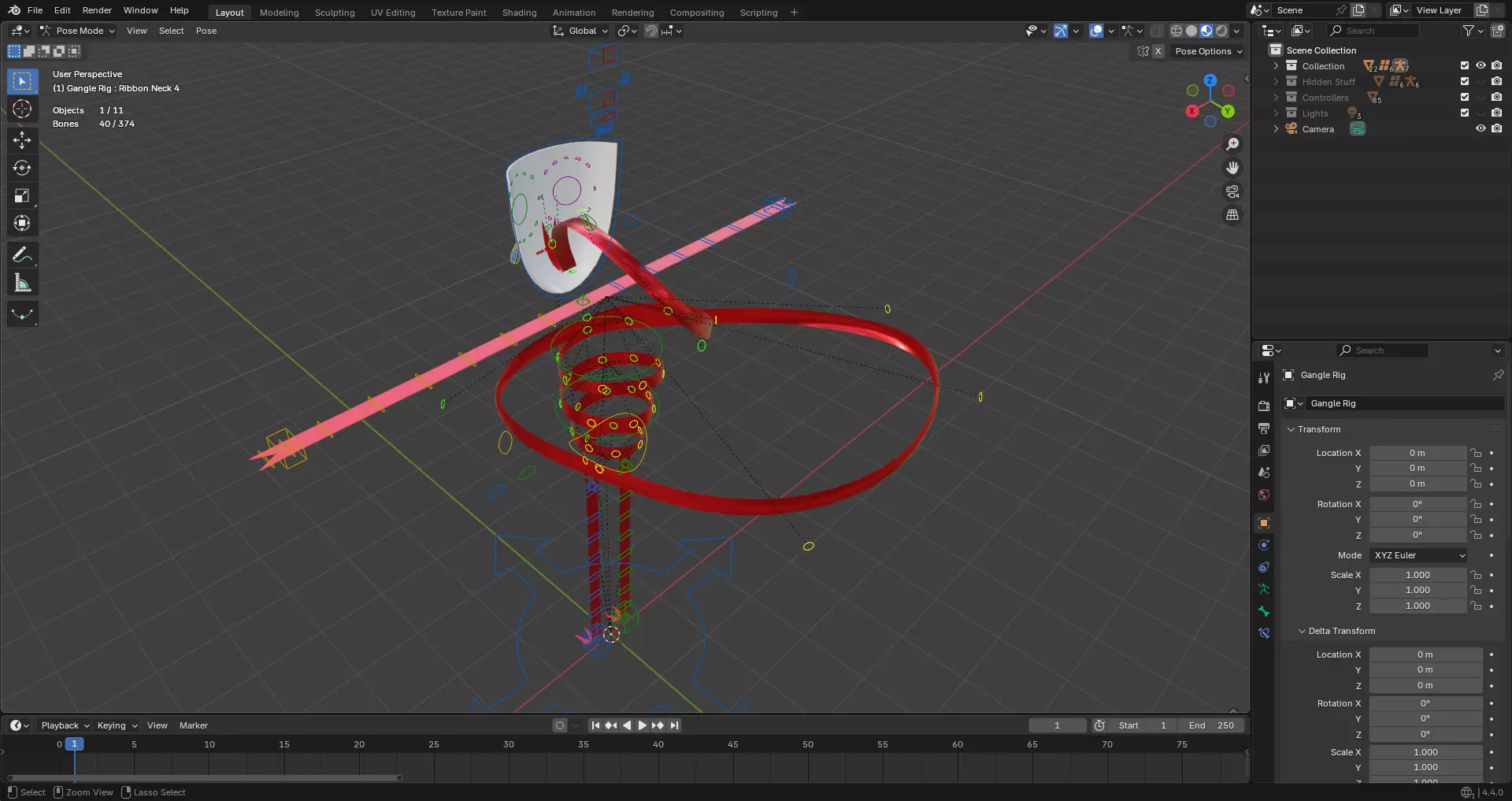Click the Keying button in timeline

tap(116, 725)
